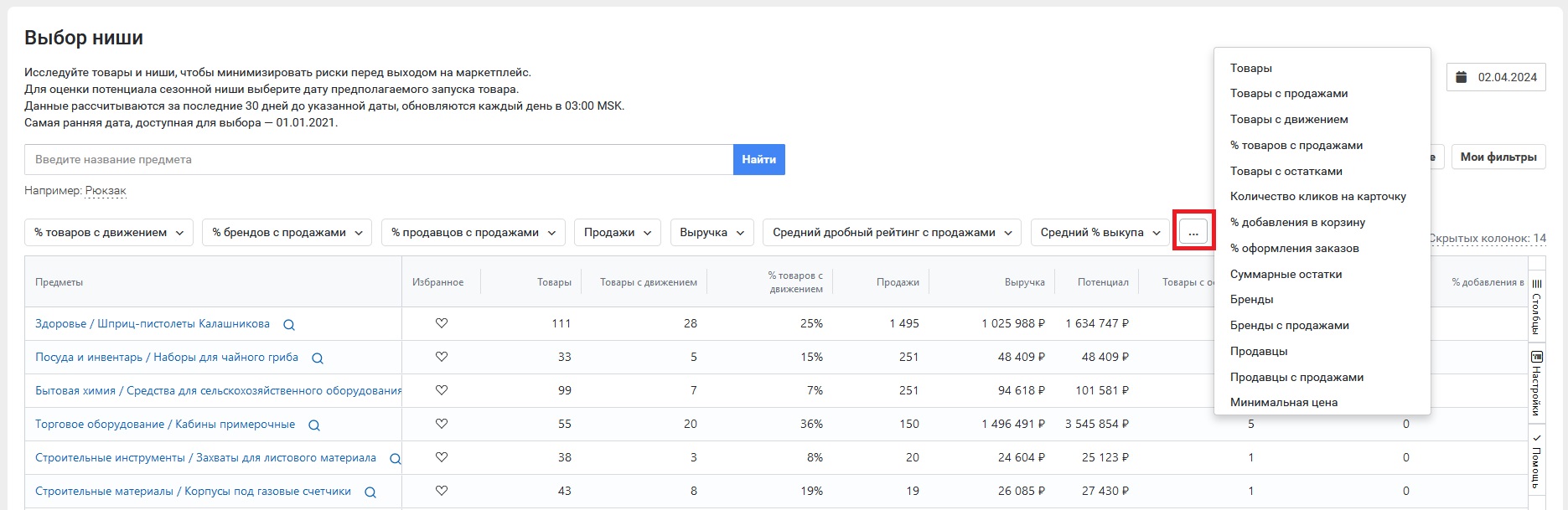The image size is (1568, 510).
Task: Open the Столбцы side panel
Action: [1536, 307]
